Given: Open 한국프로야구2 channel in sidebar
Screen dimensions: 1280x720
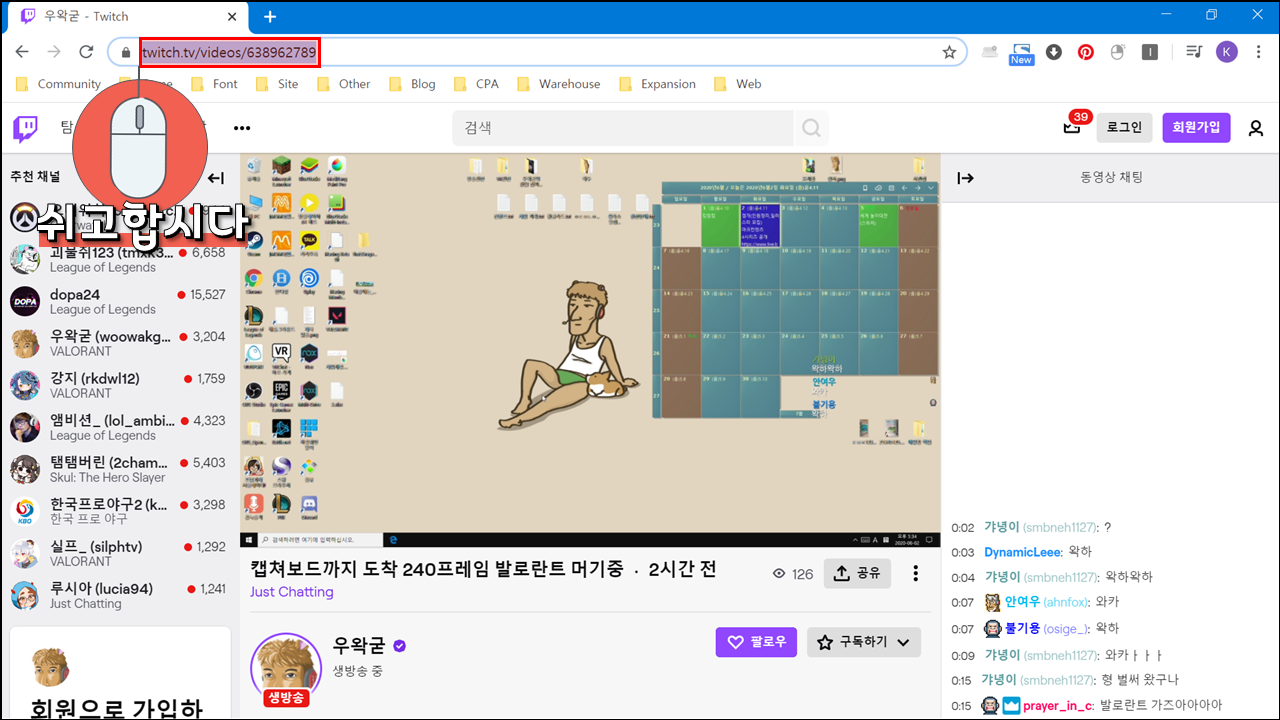Looking at the screenshot, I should pos(119,511).
